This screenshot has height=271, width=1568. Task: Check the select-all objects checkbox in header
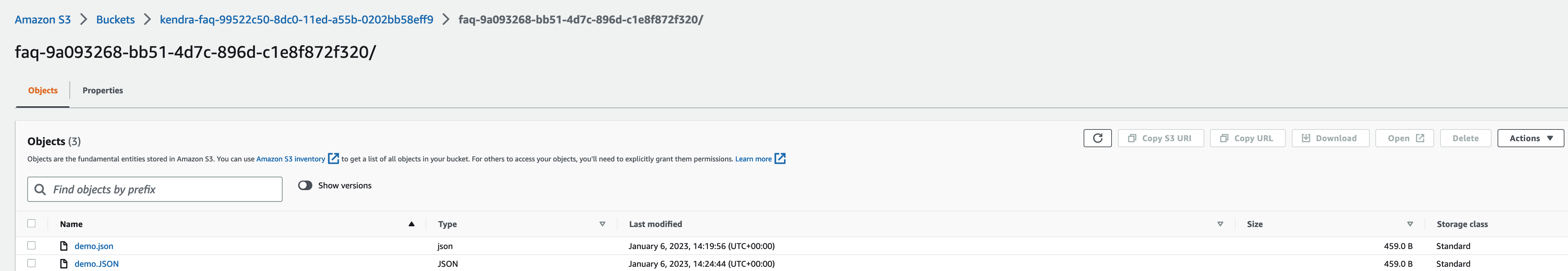point(32,223)
